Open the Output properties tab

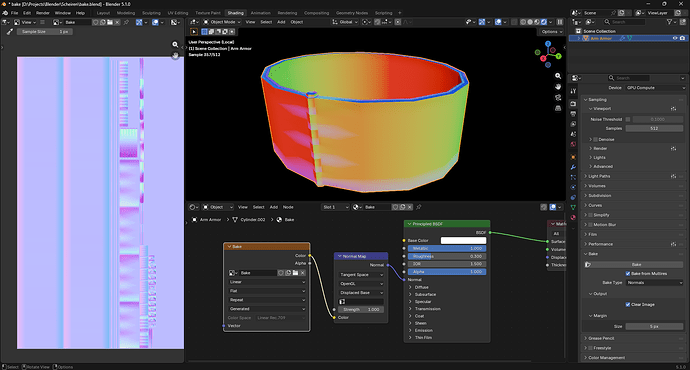click(x=573, y=114)
